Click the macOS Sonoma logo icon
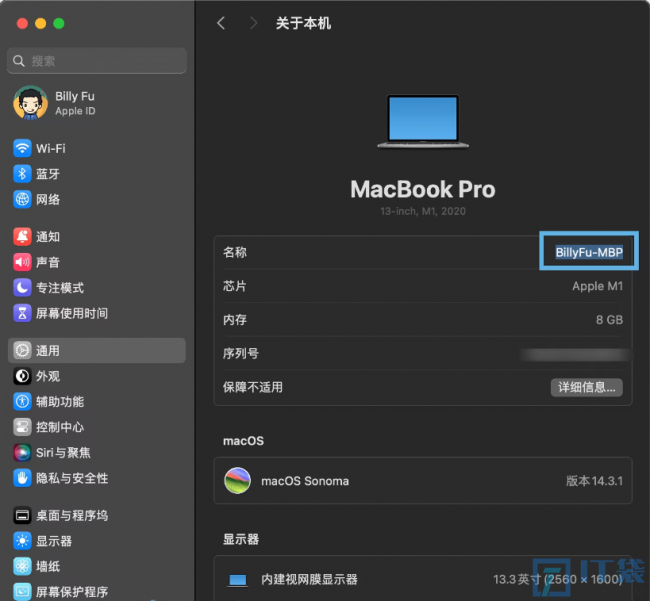Viewport: 650px width, 601px height. [x=237, y=481]
